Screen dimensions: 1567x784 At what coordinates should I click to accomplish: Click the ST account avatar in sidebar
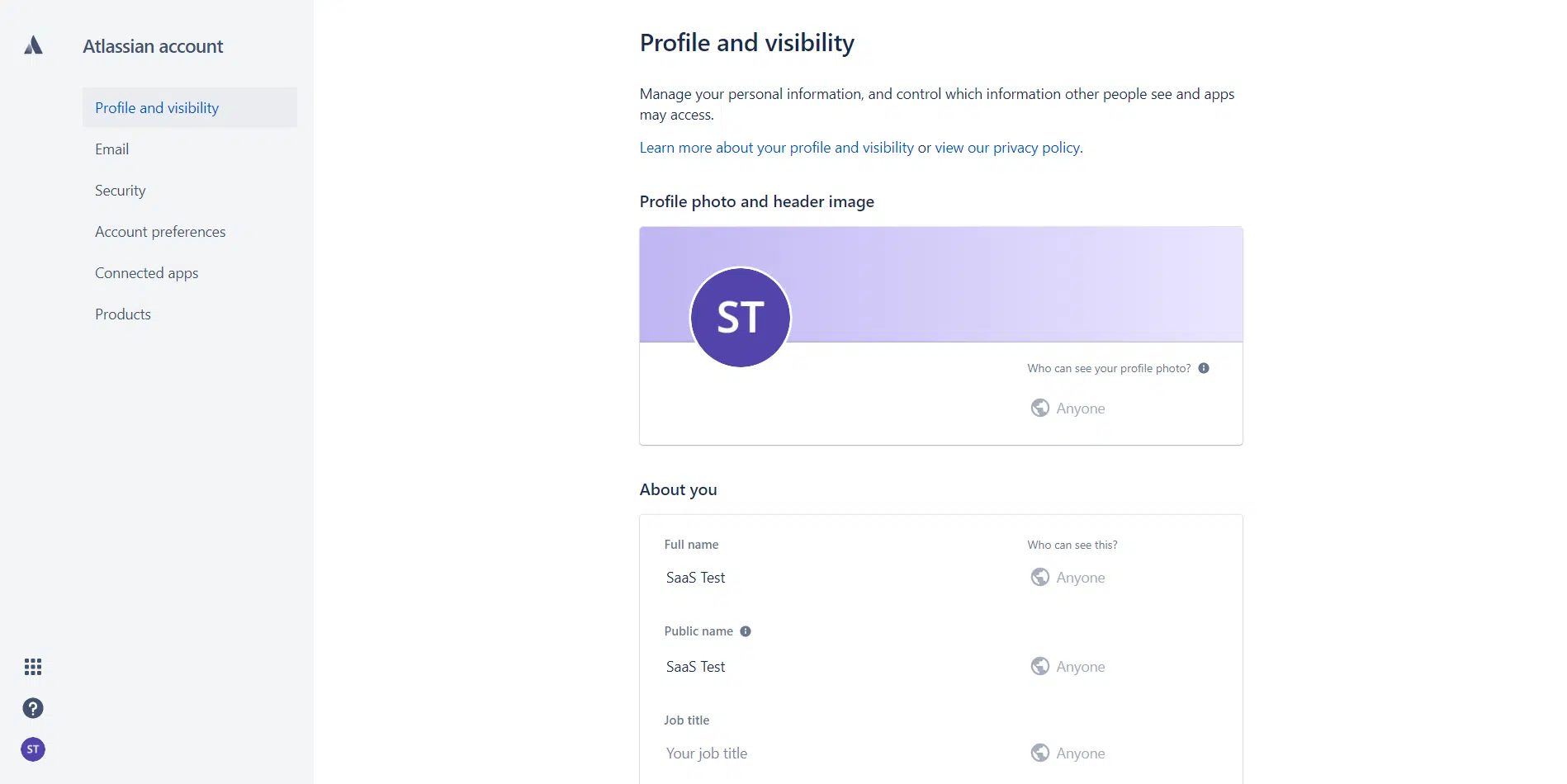[33, 749]
